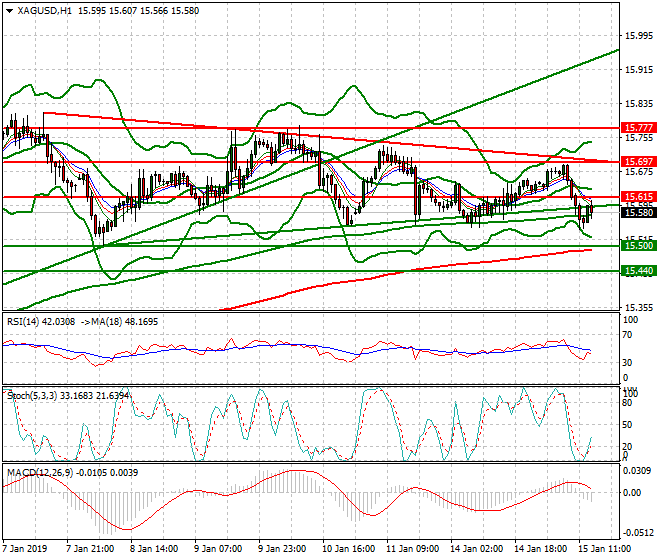Click the 15.755 price axis value
This screenshot has width=660, height=560.
[x=639, y=138]
